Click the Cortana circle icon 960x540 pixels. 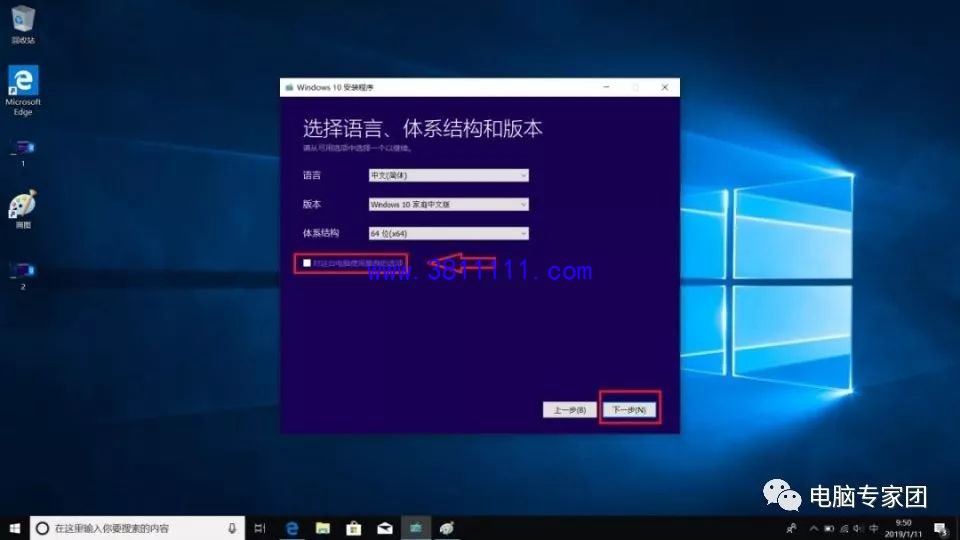(x=42, y=528)
